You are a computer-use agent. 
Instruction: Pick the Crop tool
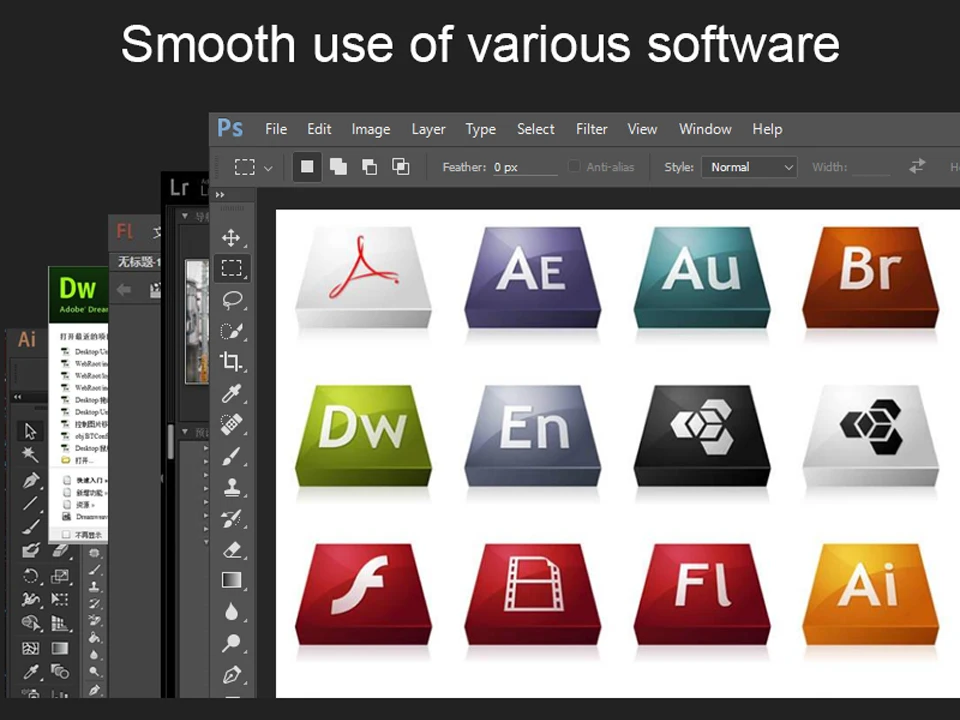tap(231, 361)
